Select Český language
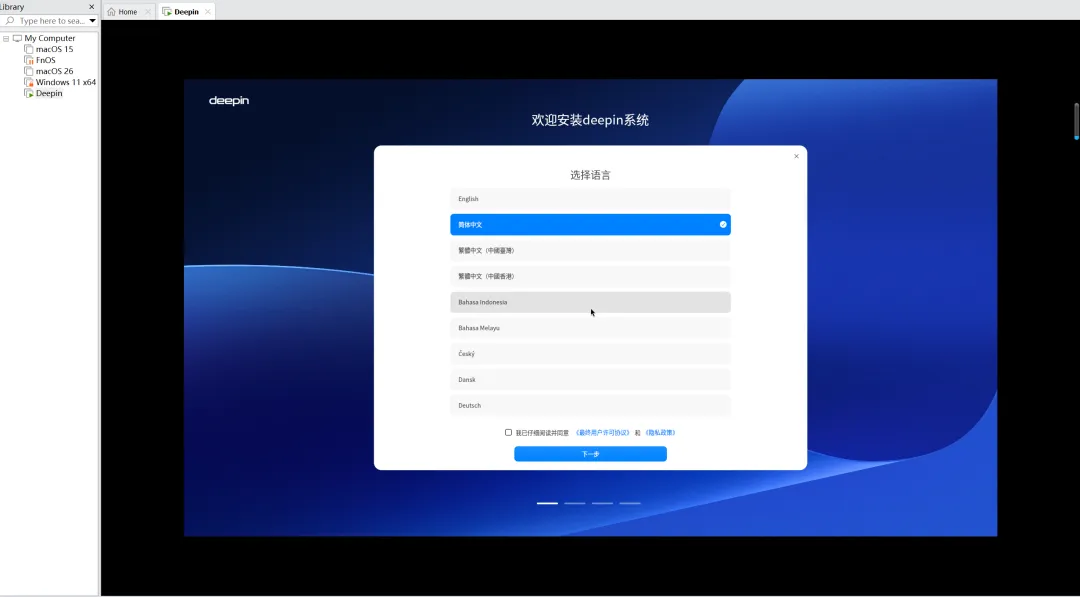The image size is (1080, 597). 590,354
